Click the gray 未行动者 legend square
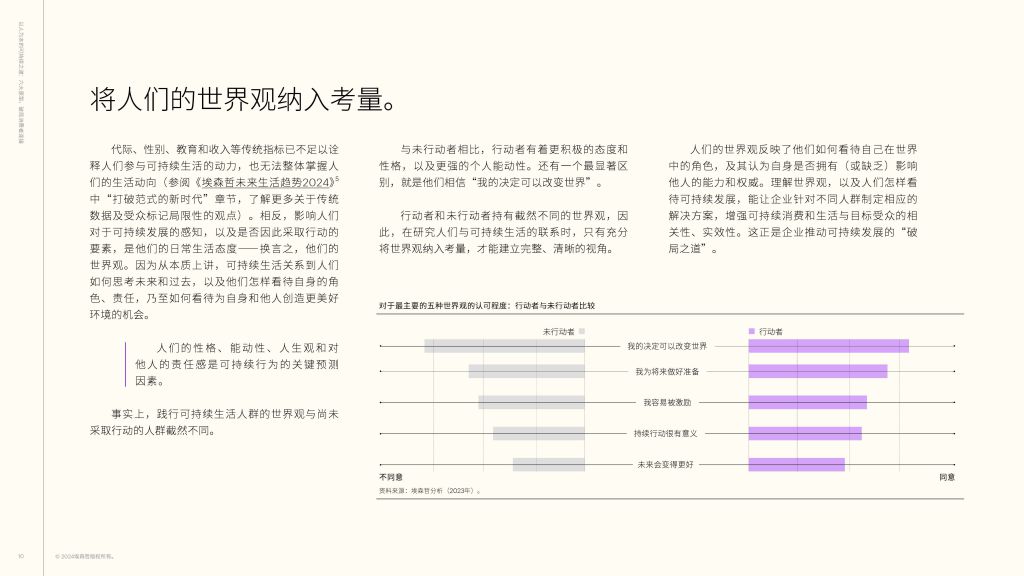Image resolution: width=1024 pixels, height=576 pixels. 581,332
